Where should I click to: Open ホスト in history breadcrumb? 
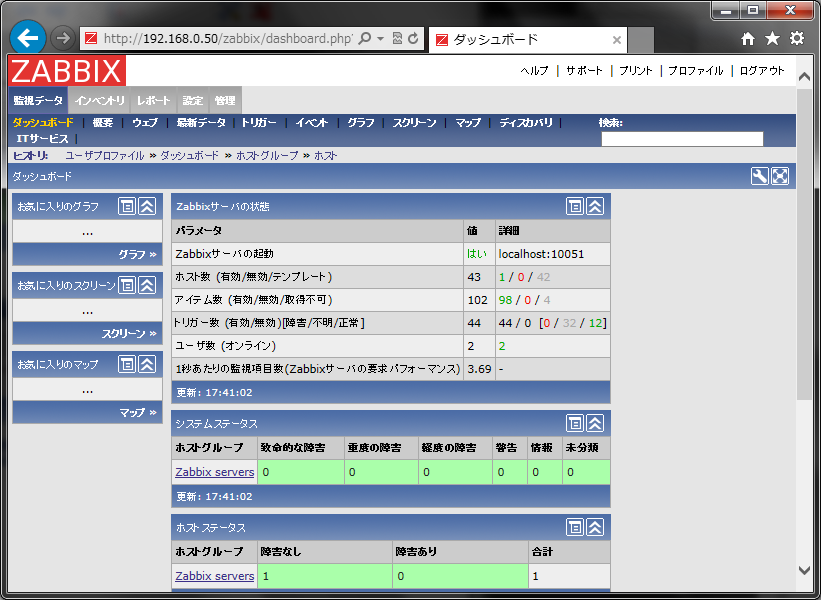326,155
